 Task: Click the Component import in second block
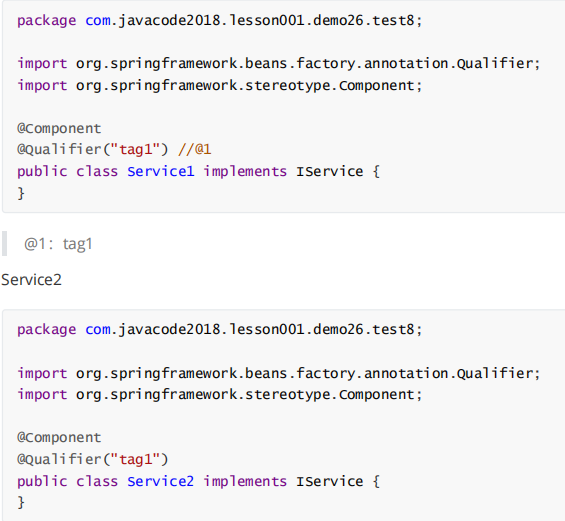(219, 395)
